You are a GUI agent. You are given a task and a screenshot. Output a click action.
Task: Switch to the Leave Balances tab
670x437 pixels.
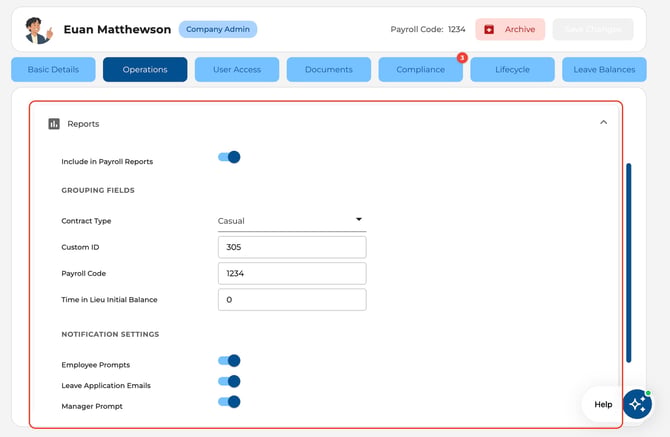coord(604,69)
